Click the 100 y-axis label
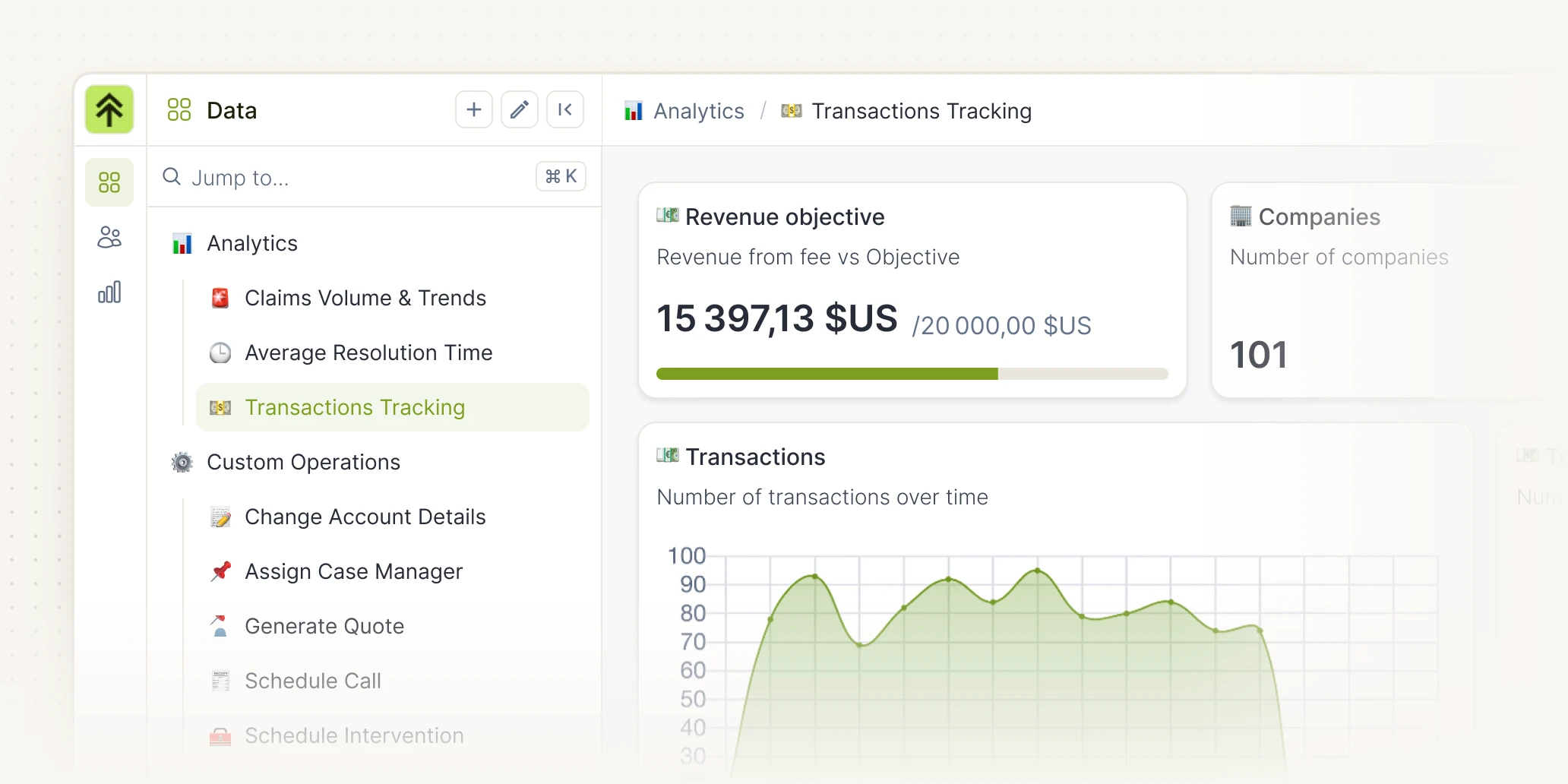Screen dimensions: 1568x784 click(x=687, y=555)
